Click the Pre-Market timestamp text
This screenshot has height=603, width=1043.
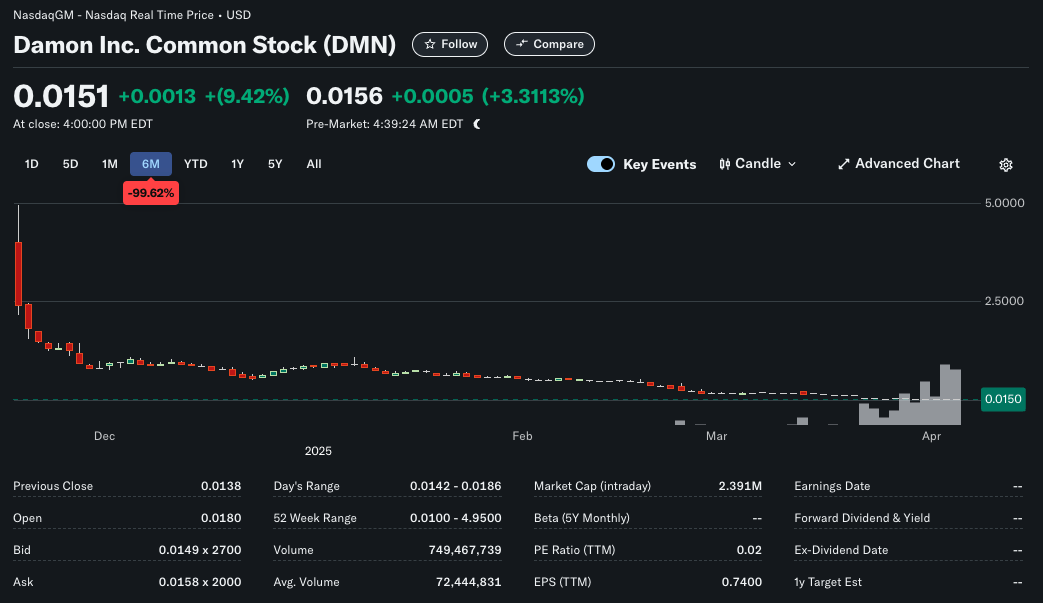pyautogui.click(x=384, y=124)
